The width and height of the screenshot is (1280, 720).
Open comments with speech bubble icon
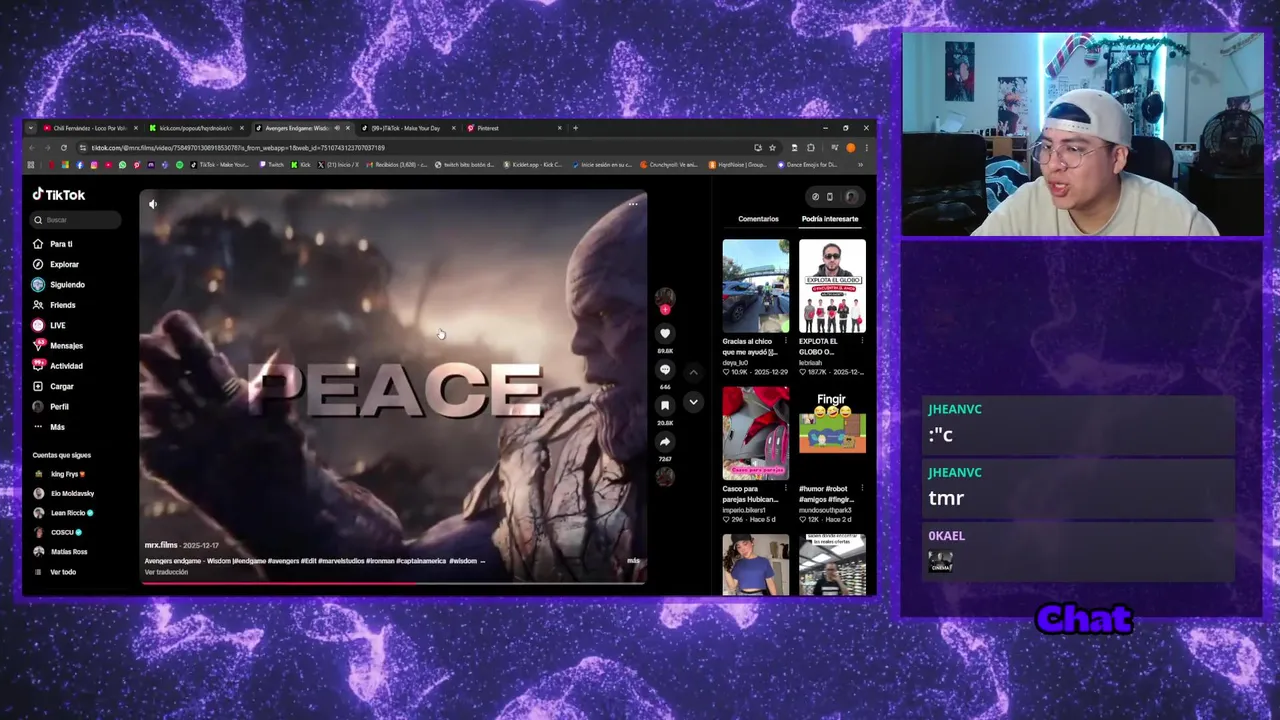(x=665, y=370)
